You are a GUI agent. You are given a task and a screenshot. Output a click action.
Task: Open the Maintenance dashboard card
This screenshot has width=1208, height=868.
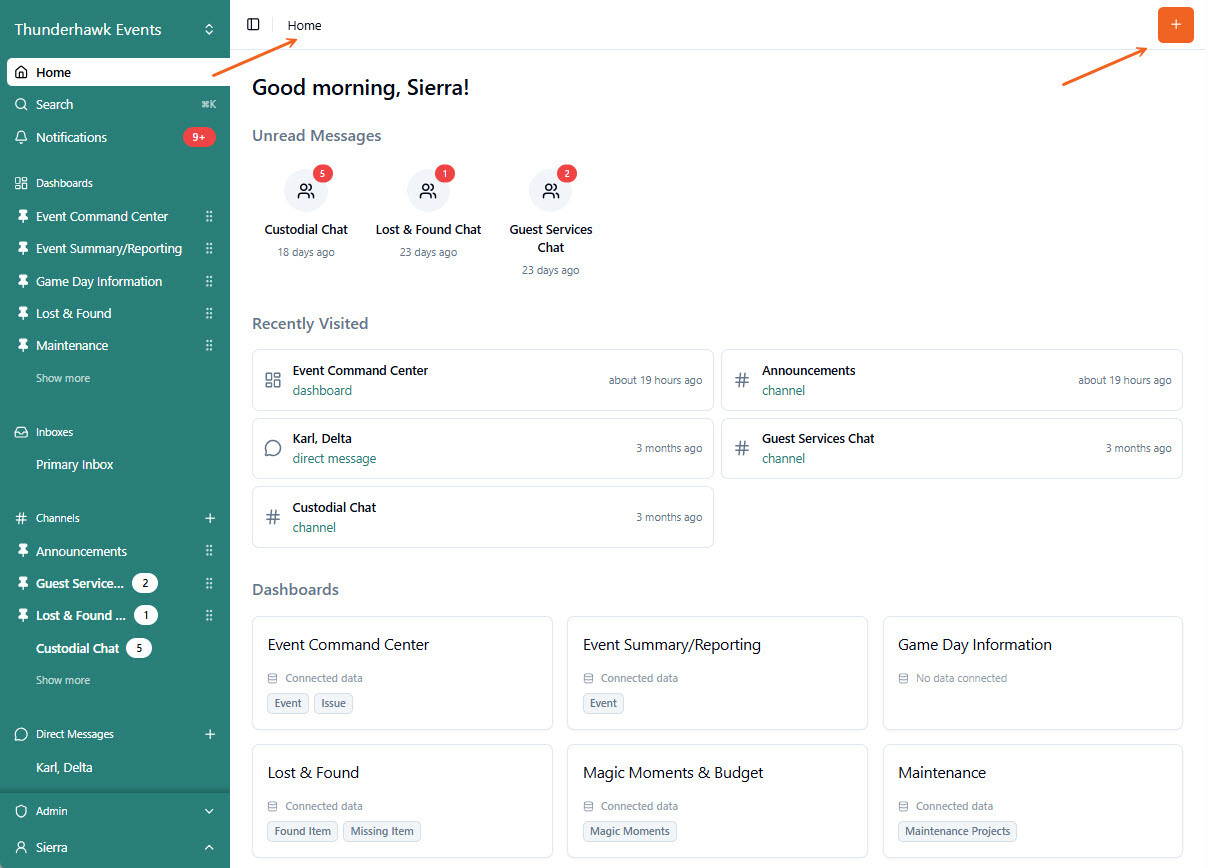(1033, 801)
